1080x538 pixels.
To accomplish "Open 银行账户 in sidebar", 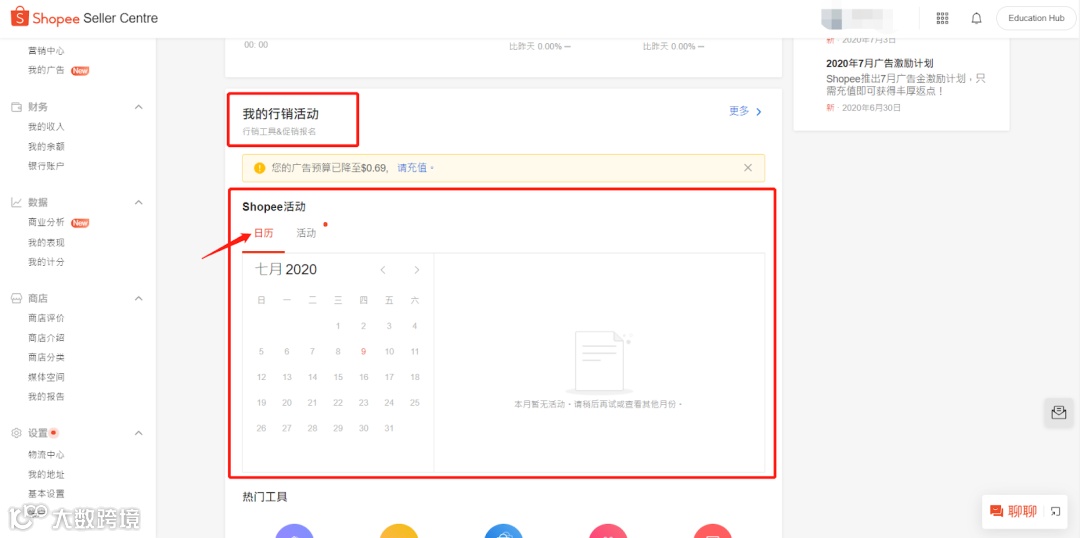I will click(46, 166).
